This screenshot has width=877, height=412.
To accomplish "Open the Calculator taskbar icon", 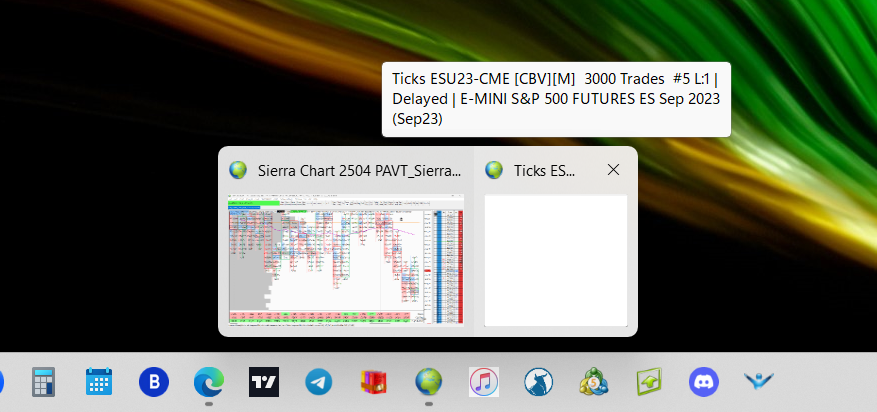I will 44,382.
